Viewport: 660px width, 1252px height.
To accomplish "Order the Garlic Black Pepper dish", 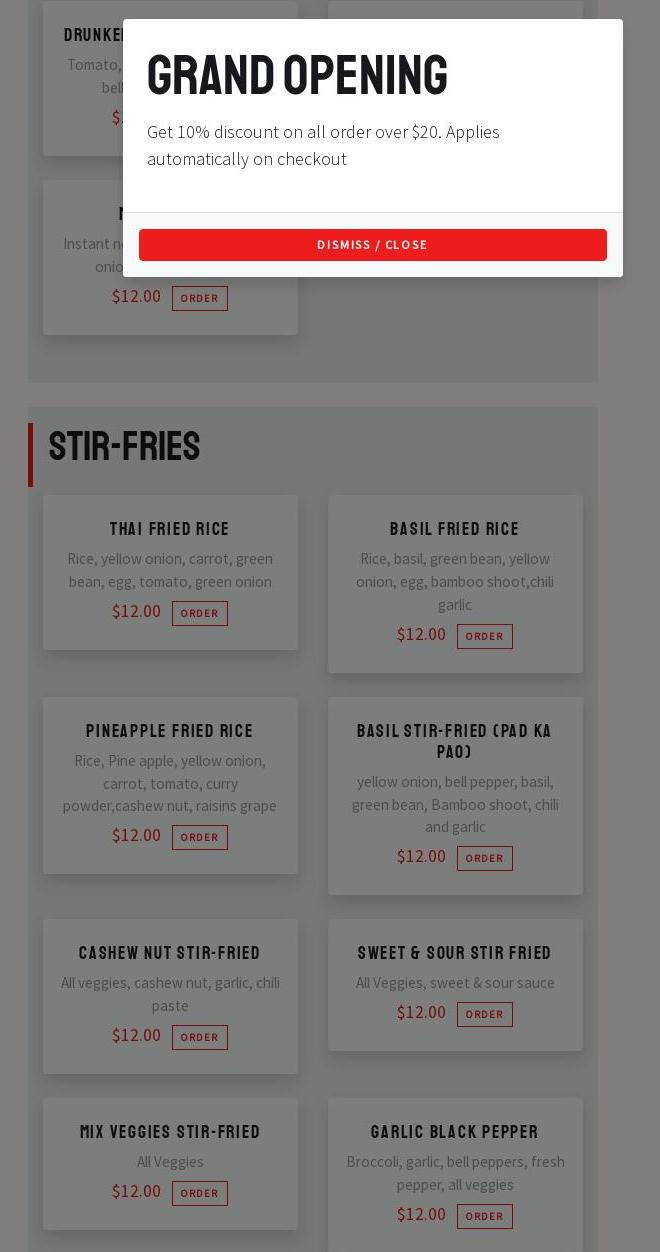I will (x=484, y=1216).
